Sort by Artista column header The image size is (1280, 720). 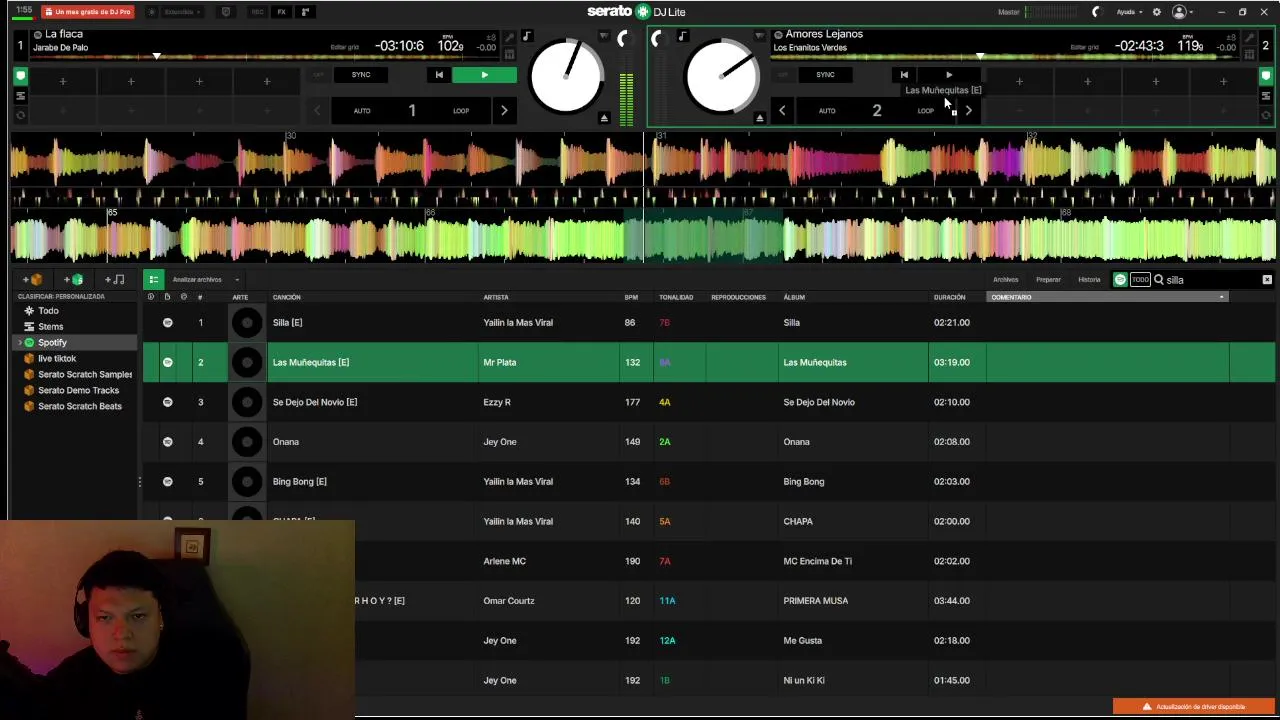click(496, 297)
